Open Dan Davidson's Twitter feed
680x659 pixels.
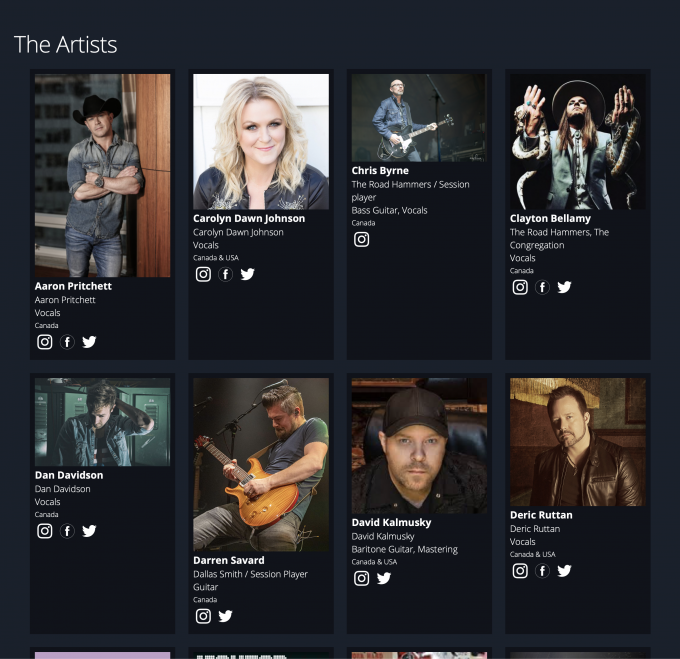tap(89, 531)
